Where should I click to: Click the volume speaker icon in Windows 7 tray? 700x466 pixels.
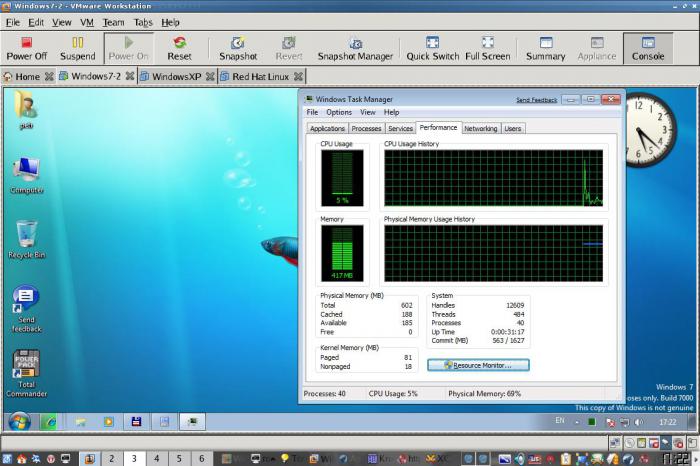click(x=639, y=422)
